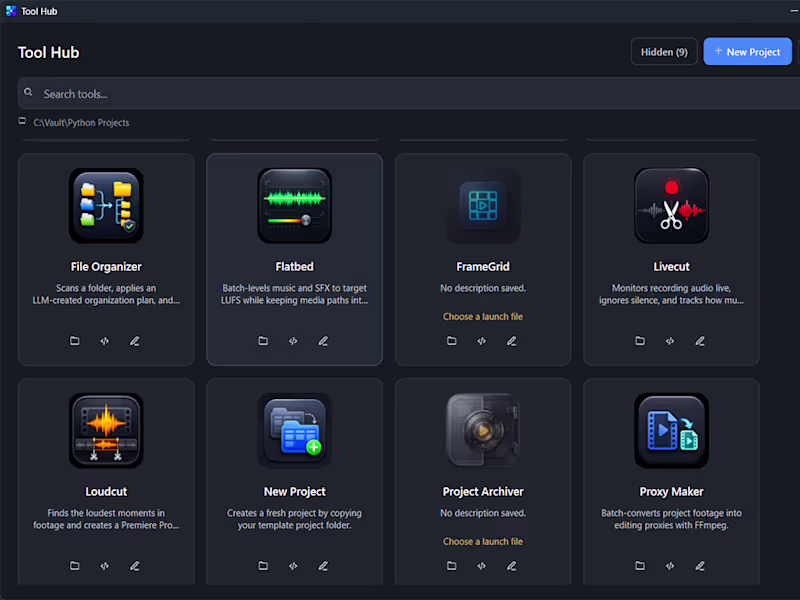Click Proxy Maker's 'Batch-converts project footage' description
The width and height of the screenshot is (800, 600).
(x=671, y=519)
